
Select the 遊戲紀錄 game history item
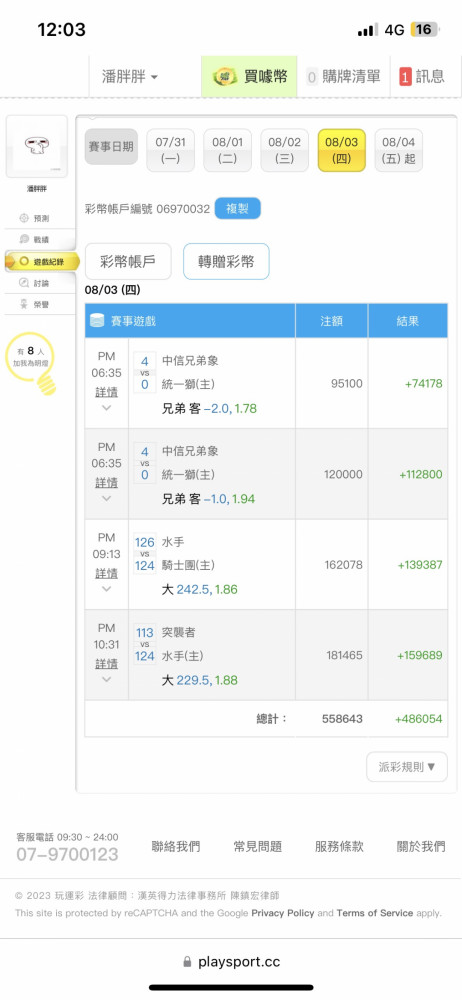coord(42,261)
